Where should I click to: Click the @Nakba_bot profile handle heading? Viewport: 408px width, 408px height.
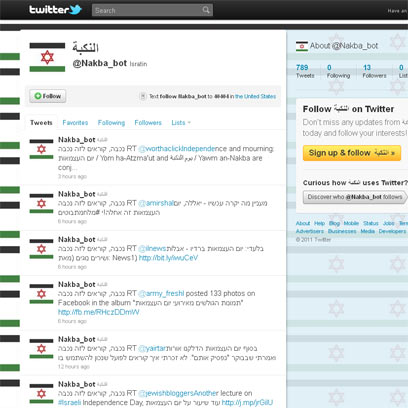[x=100, y=63]
